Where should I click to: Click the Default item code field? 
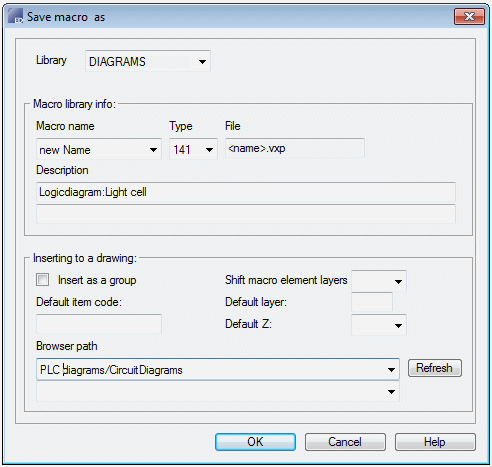coord(99,324)
